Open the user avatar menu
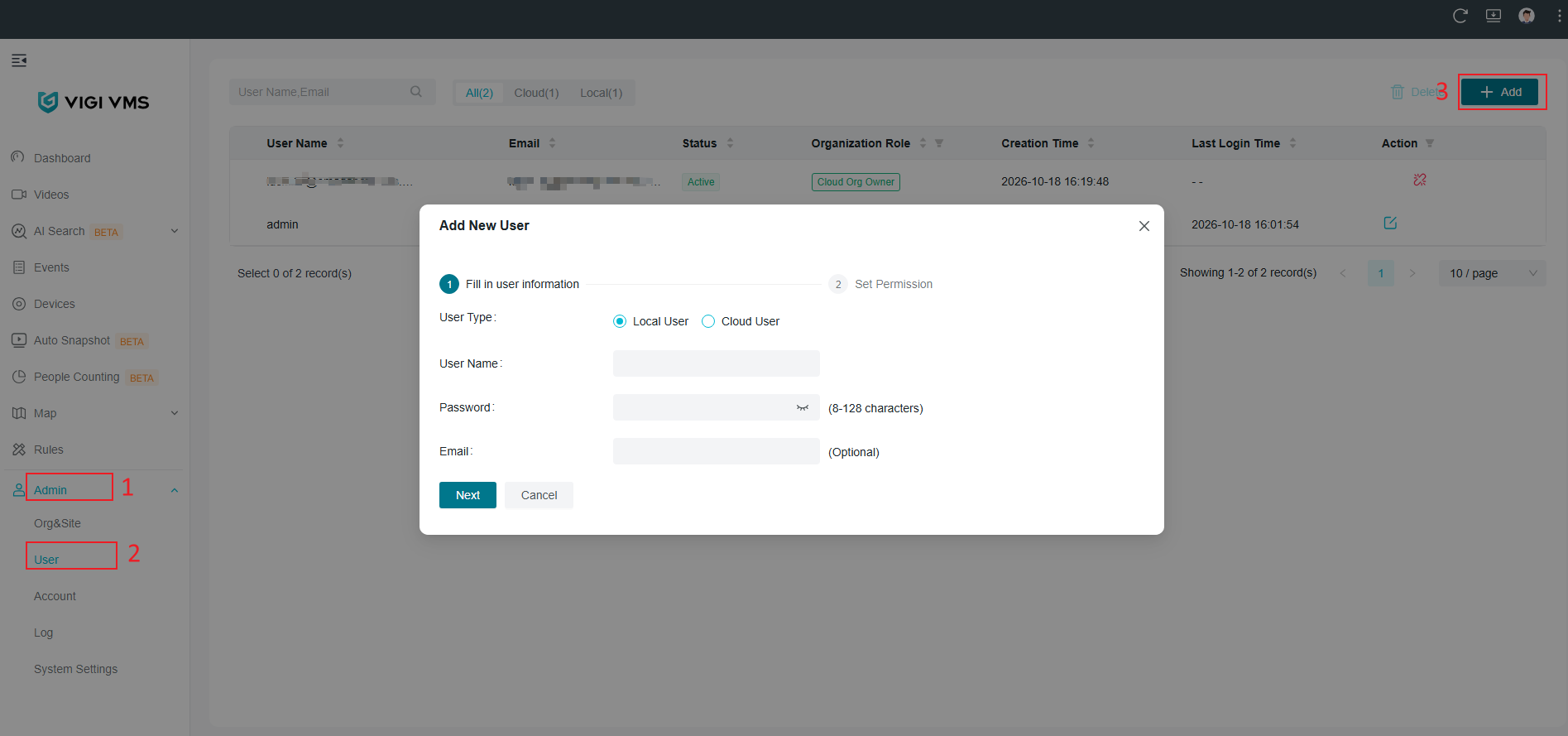Screen dimensions: 1568x736 1527,16
